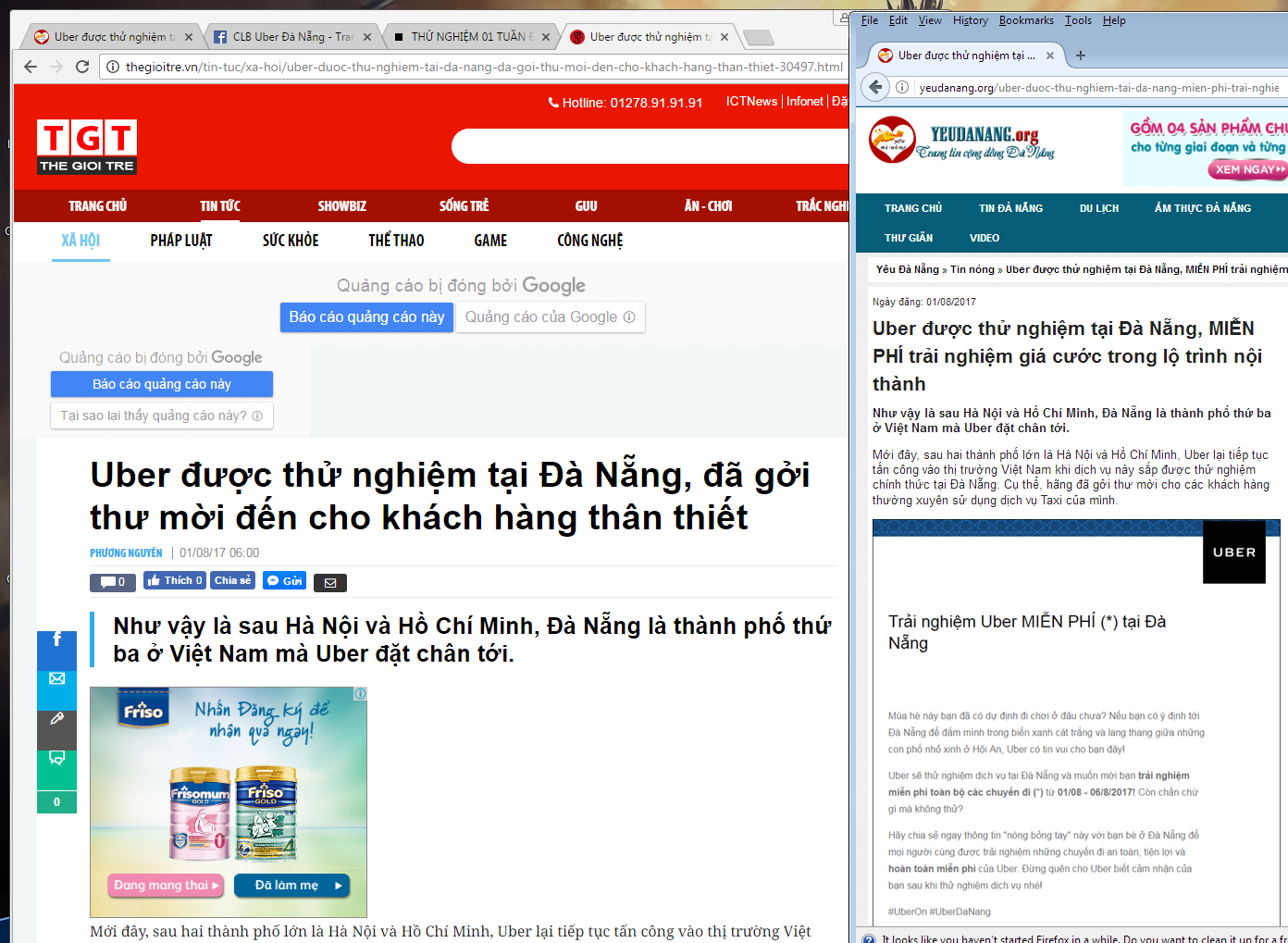Close the Firefox yeudanang tab
The width and height of the screenshot is (1288, 943).
(1050, 56)
